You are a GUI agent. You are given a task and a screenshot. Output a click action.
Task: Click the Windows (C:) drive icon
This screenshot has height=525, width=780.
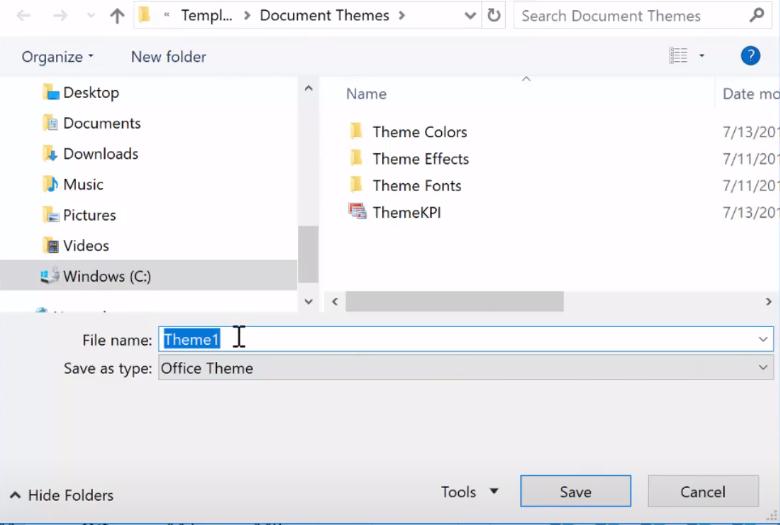click(50, 275)
